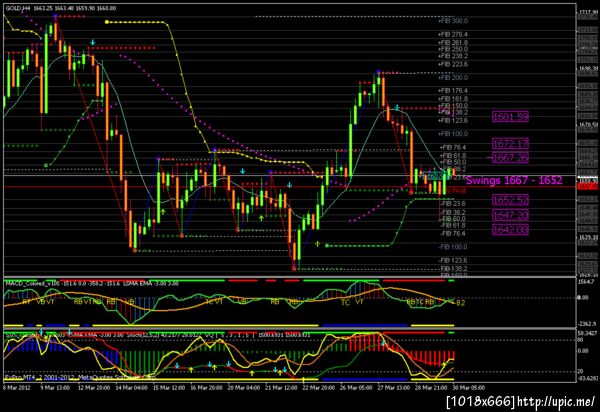Select the 1652.52 magenta price box
This screenshot has width=600, height=412.
(x=510, y=200)
